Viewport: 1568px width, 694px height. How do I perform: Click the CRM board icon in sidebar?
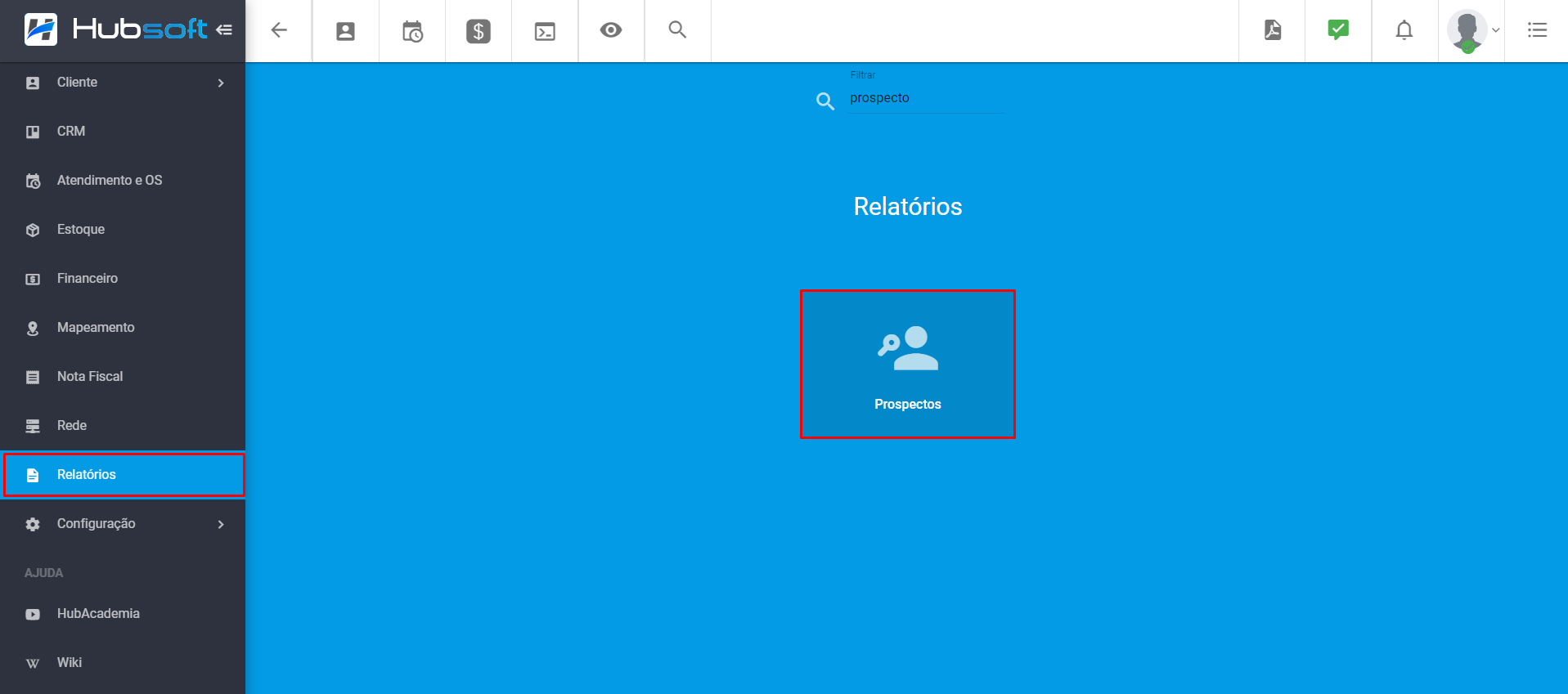point(33,132)
